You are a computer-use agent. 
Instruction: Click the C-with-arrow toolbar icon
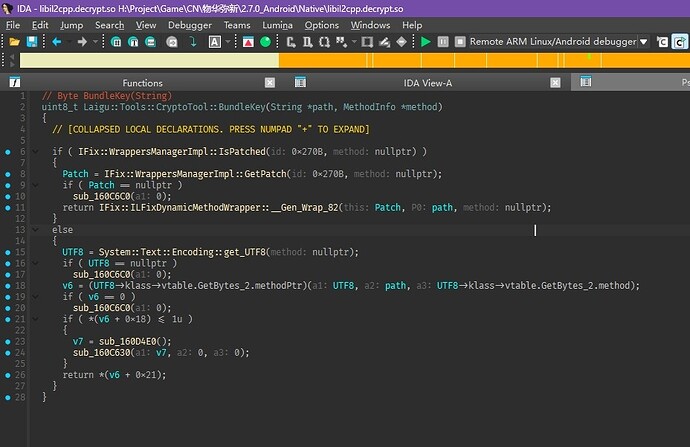click(290, 42)
